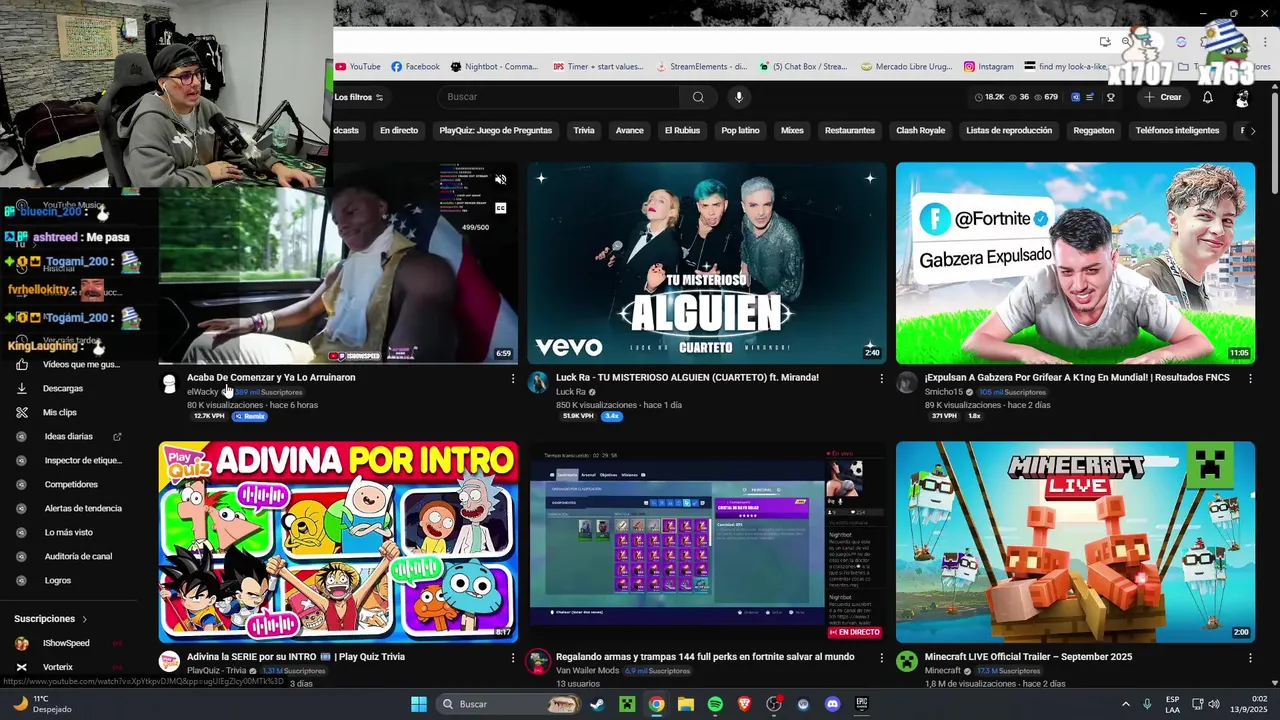Open Logros in the sidebar
This screenshot has height=720, width=1280.
(x=58, y=580)
